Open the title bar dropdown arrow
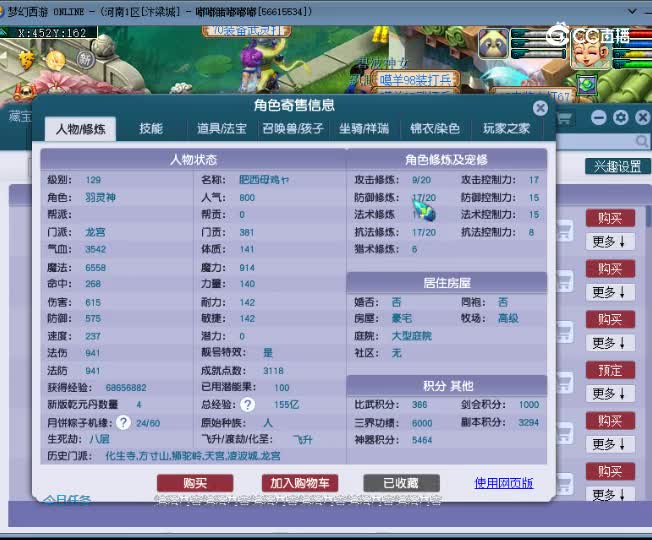Image resolution: width=652 pixels, height=540 pixels. click(632, 11)
